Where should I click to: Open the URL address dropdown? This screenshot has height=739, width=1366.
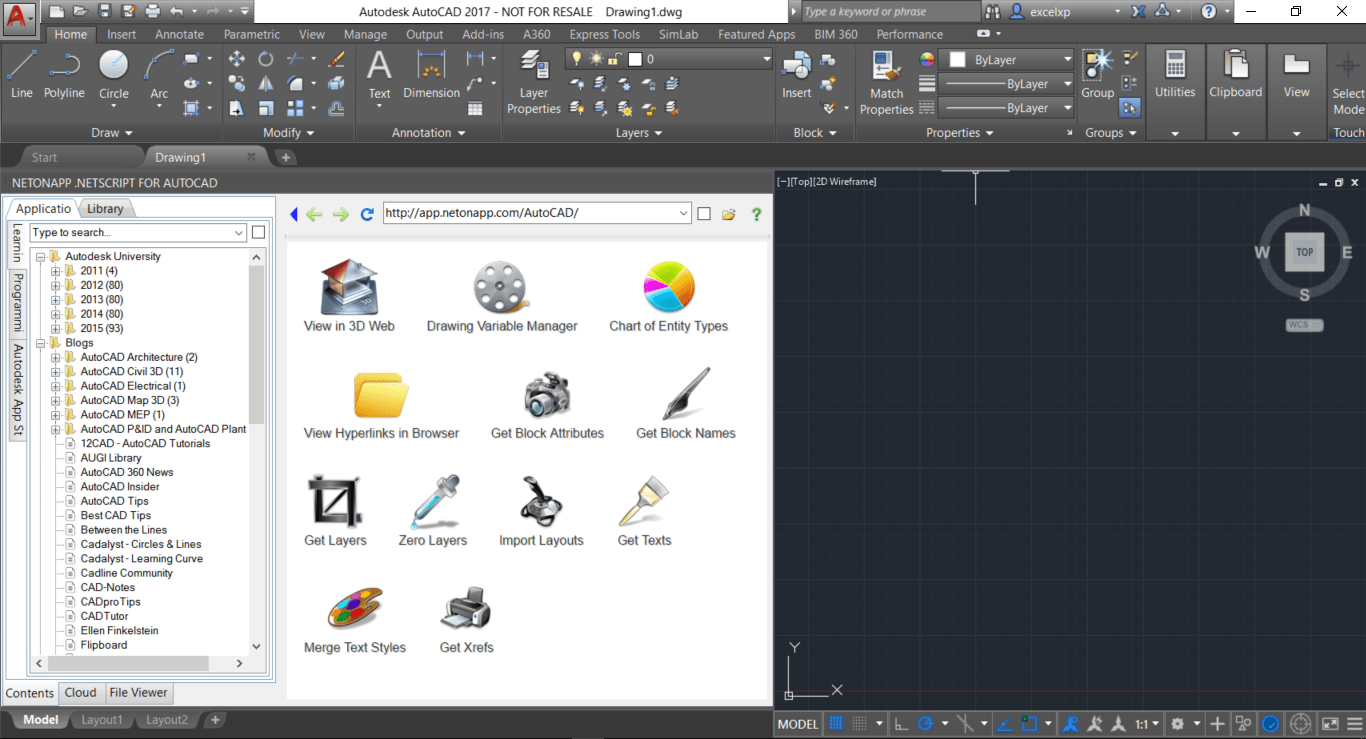tap(683, 214)
